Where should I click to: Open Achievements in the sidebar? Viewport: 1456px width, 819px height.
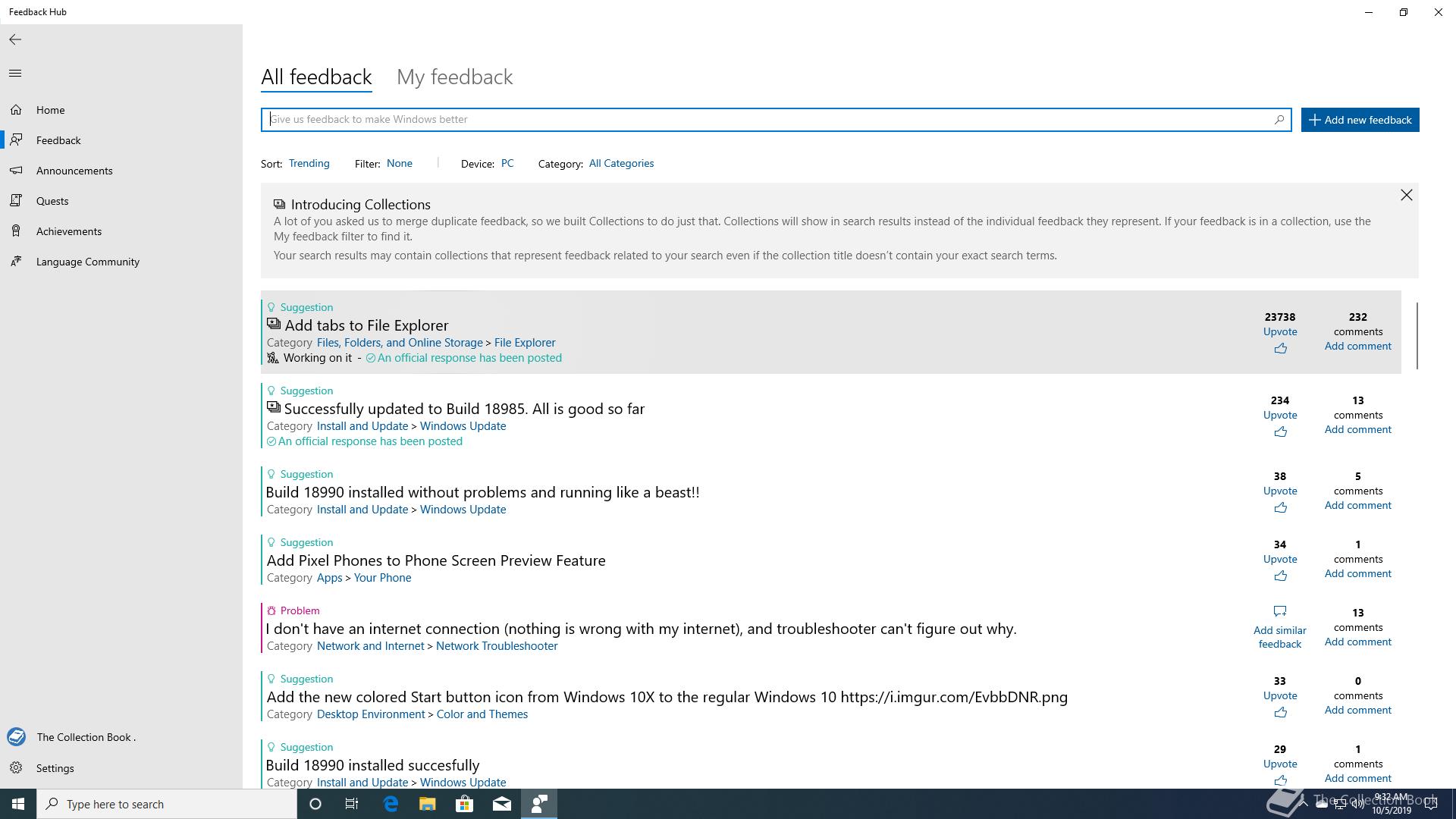coord(69,231)
